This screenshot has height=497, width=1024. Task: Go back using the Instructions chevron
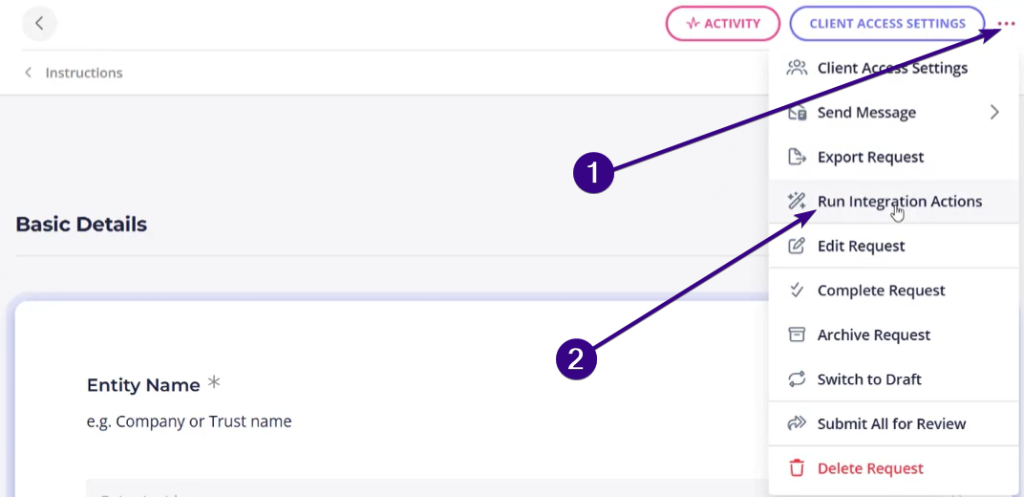tap(28, 73)
